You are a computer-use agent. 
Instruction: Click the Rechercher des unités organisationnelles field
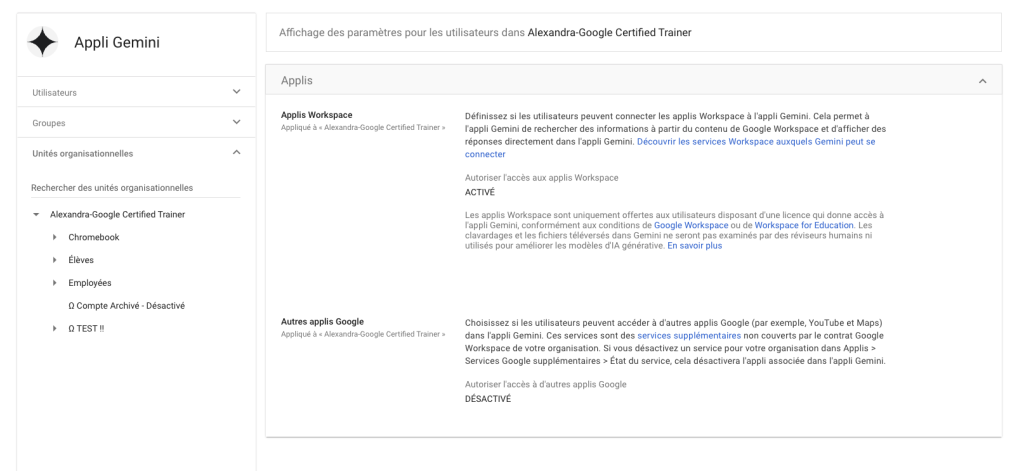point(135,187)
